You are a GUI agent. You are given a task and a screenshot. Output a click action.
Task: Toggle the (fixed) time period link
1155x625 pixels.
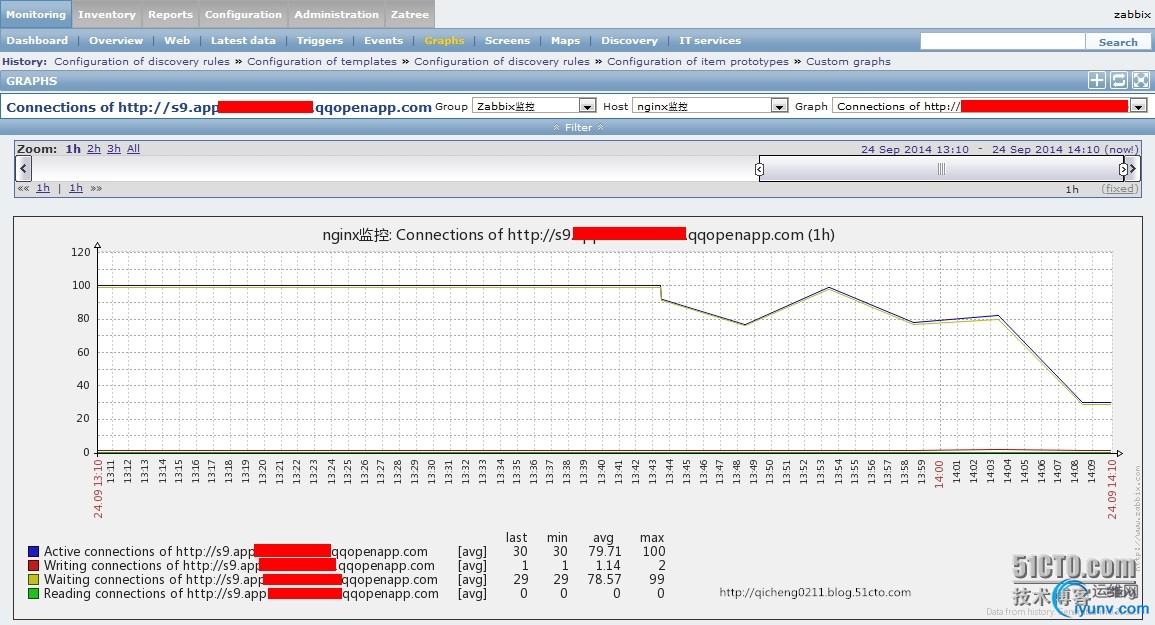tap(1120, 189)
